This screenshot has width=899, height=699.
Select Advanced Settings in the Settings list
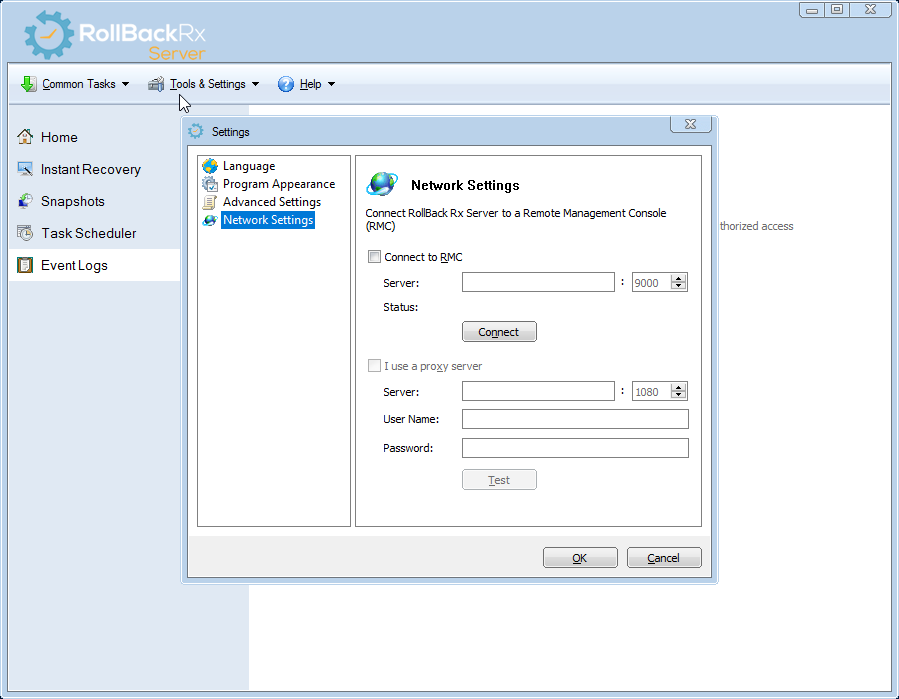pos(272,202)
